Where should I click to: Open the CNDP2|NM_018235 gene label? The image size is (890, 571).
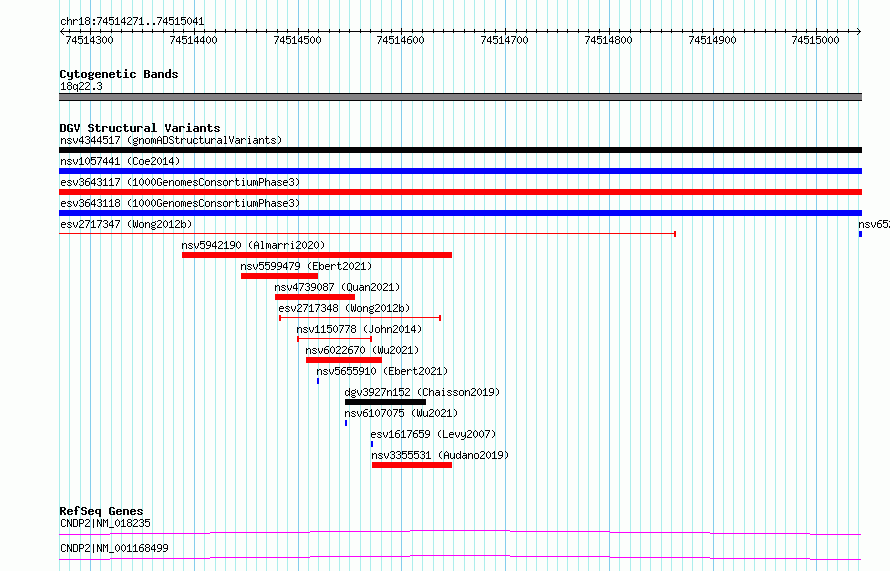pyautogui.click(x=105, y=523)
